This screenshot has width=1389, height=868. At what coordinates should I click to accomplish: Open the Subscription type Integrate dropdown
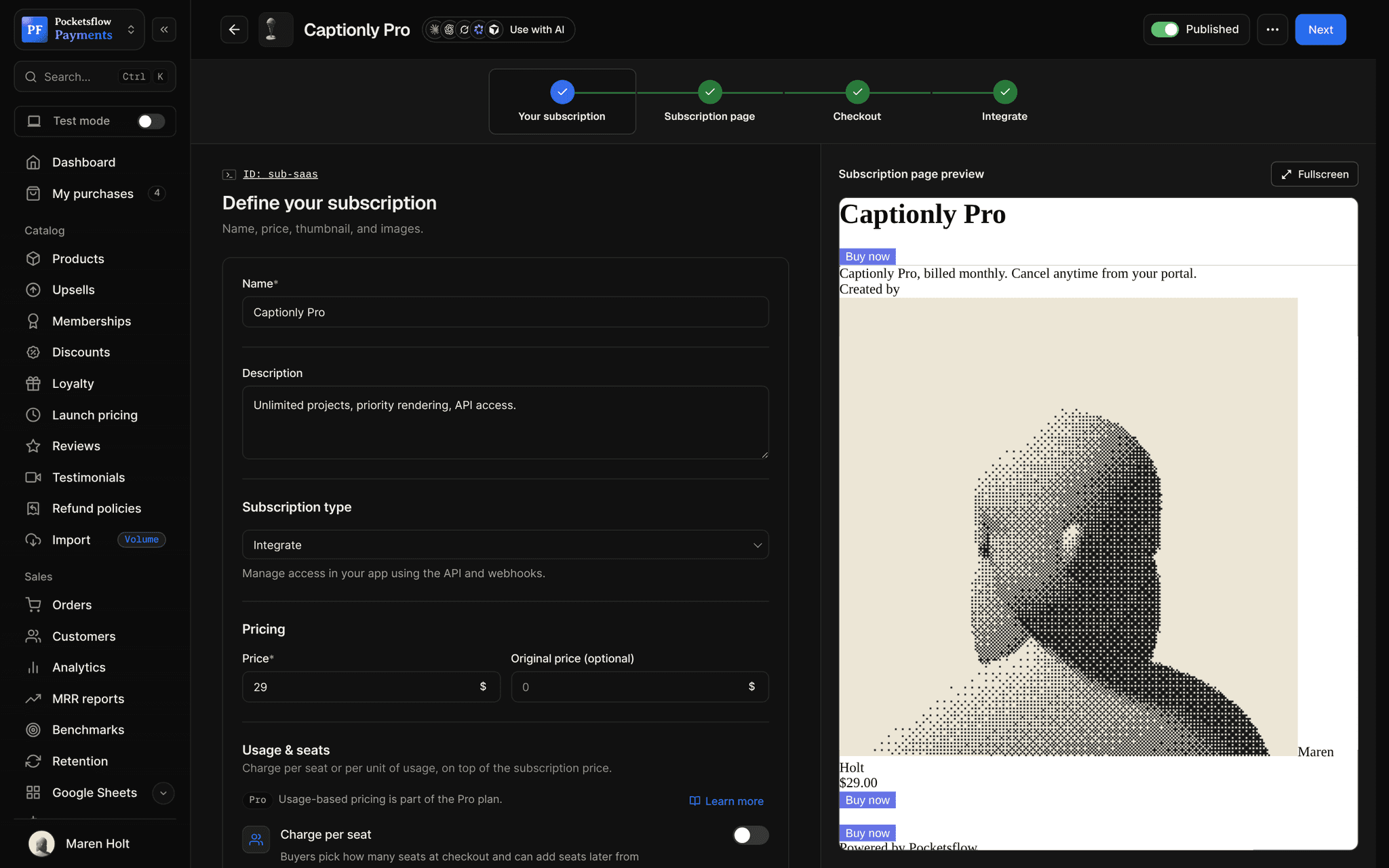pos(505,545)
